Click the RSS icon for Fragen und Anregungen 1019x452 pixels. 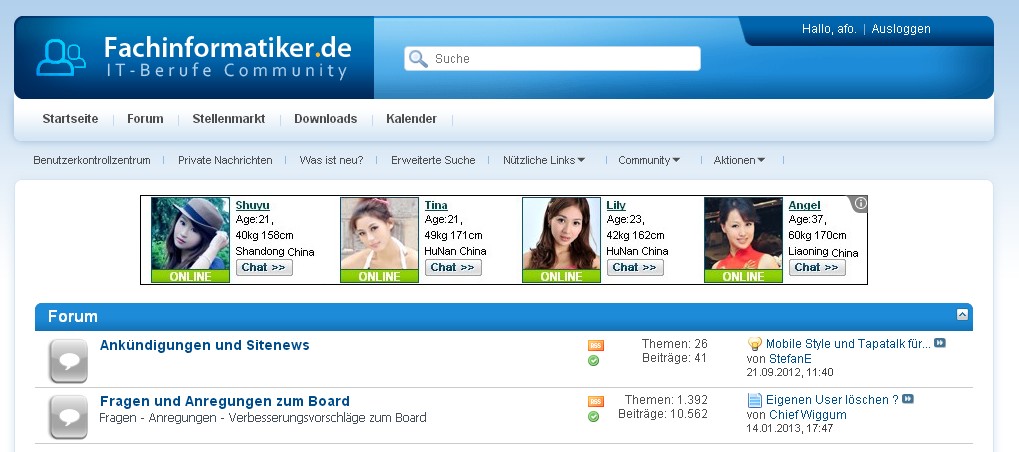point(595,401)
